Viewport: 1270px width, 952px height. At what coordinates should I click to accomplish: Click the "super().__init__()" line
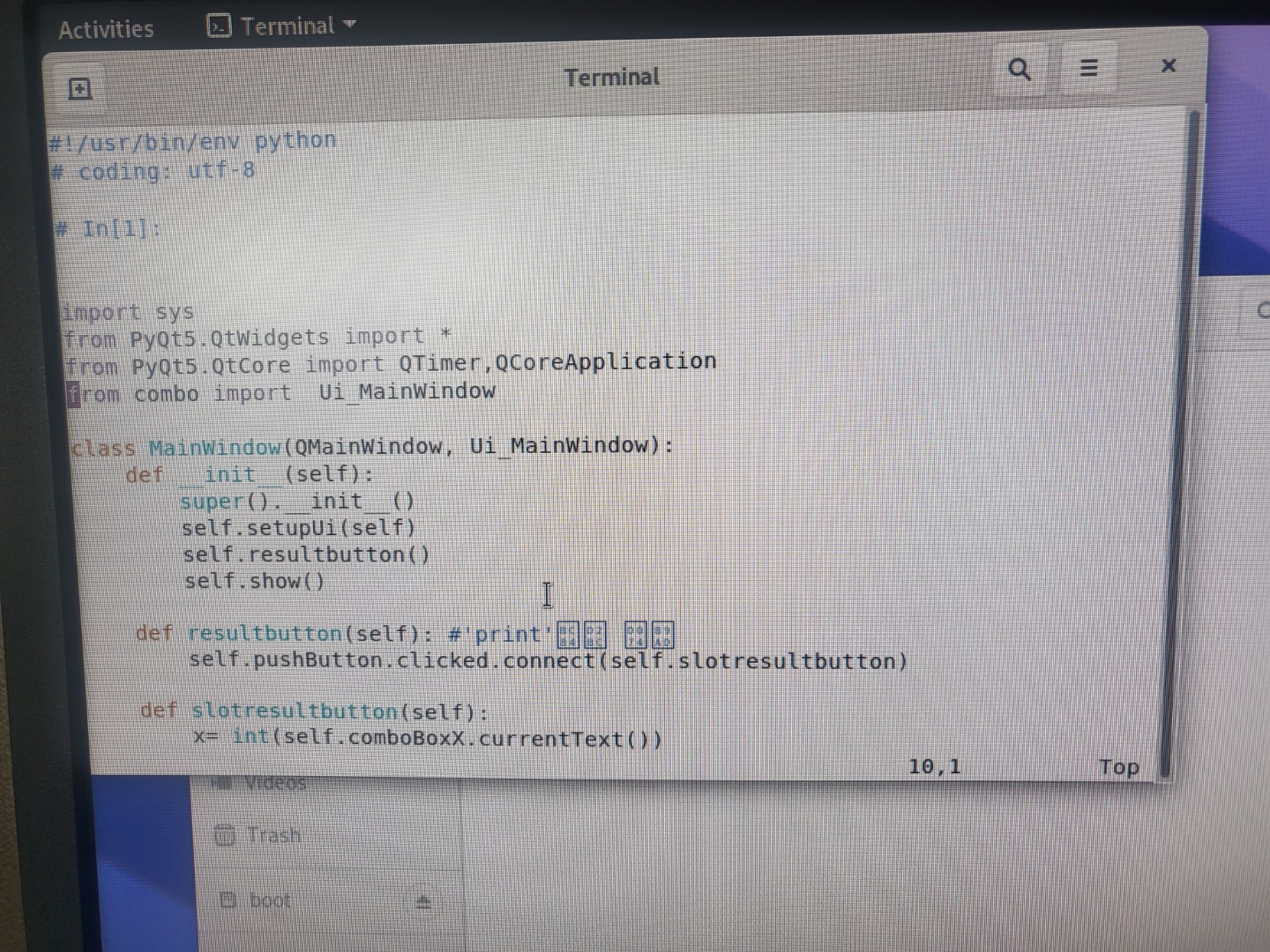click(297, 502)
